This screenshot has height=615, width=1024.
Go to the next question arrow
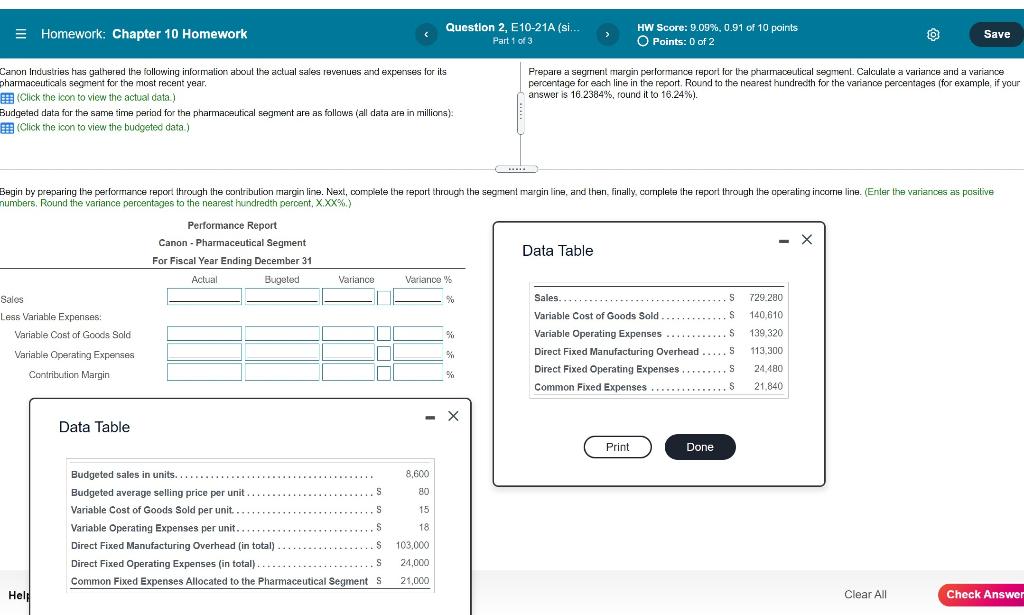pyautogui.click(x=607, y=34)
